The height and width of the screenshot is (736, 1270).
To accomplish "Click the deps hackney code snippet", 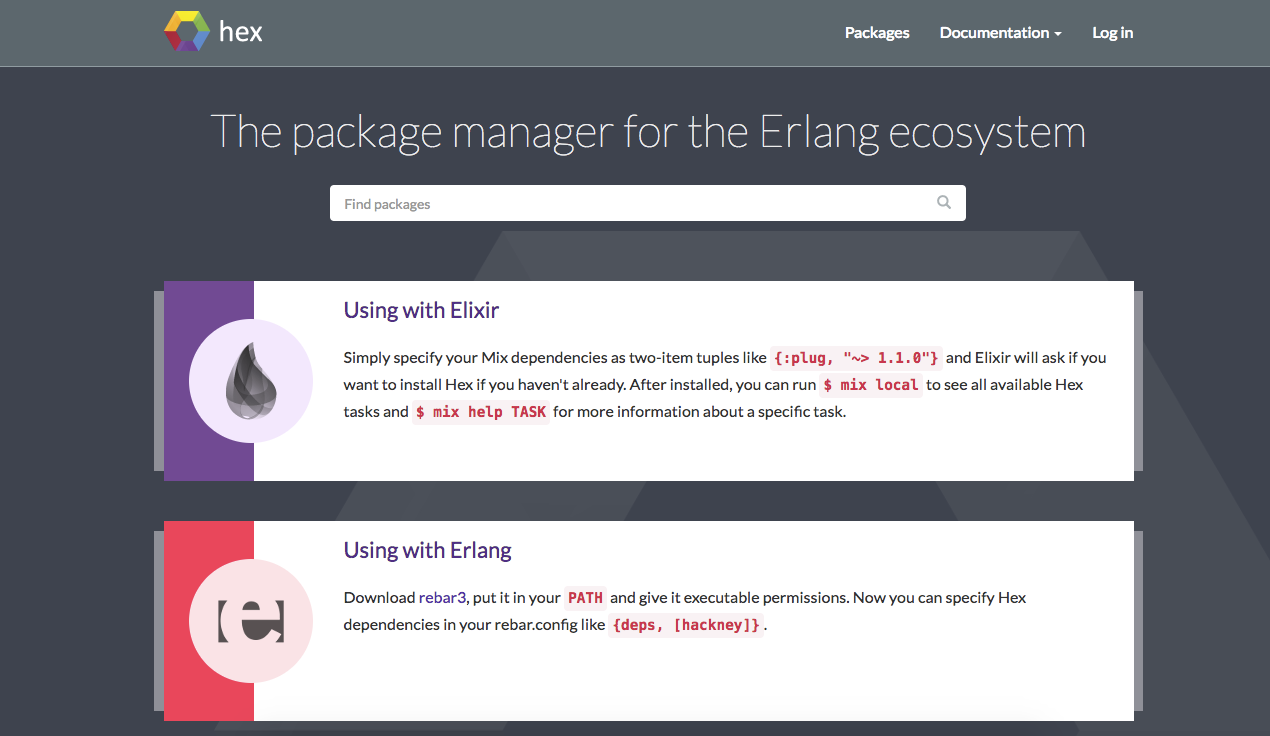I will point(686,624).
